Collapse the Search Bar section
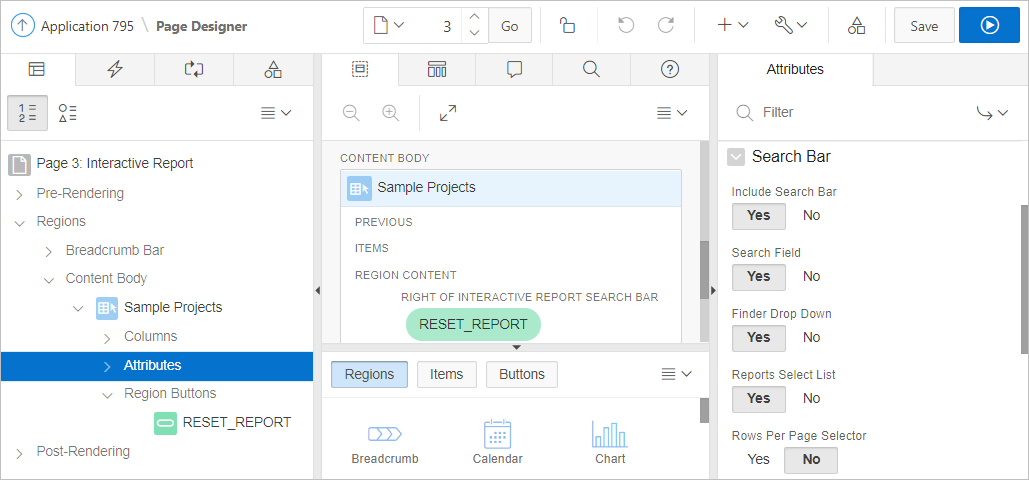Screen dimensions: 1029x480 [736, 157]
